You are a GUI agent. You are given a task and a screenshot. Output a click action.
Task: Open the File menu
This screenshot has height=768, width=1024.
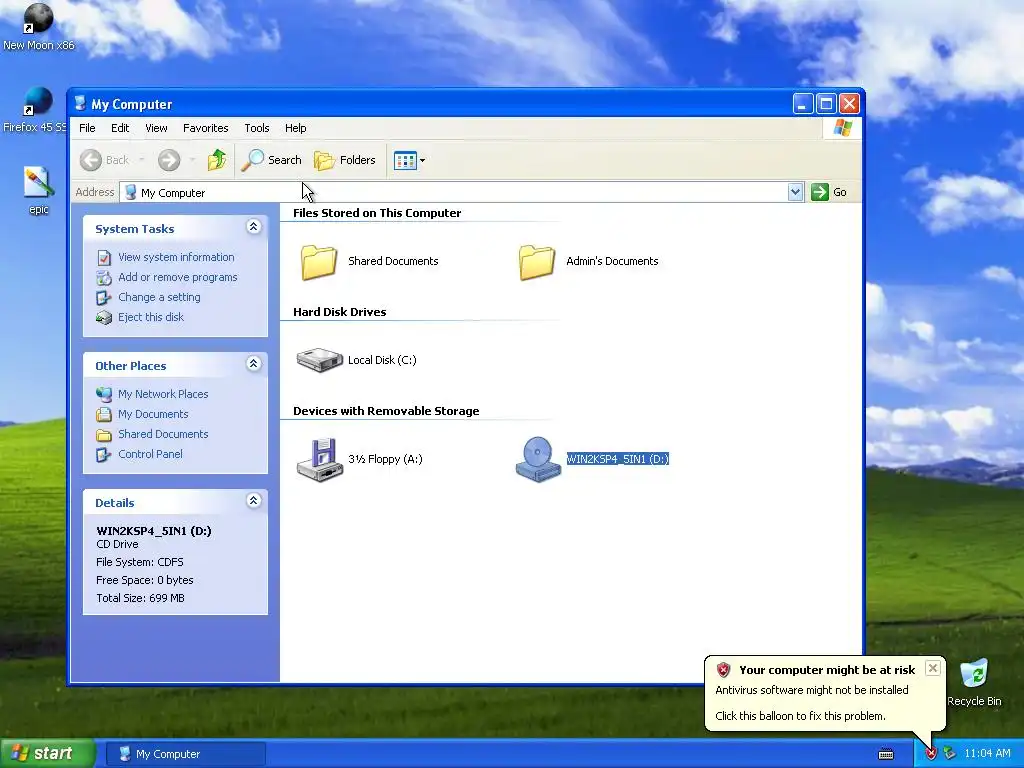pos(87,128)
